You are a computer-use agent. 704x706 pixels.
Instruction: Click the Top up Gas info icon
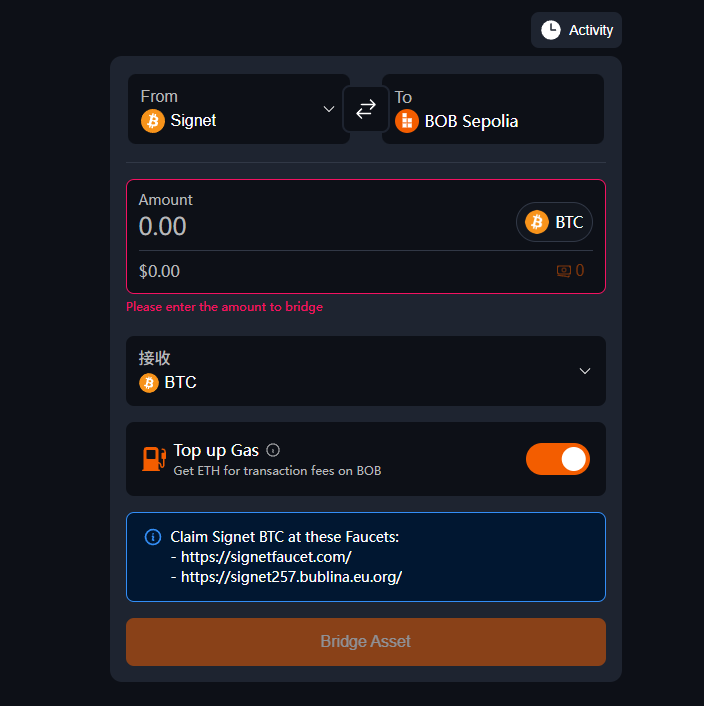(x=273, y=450)
